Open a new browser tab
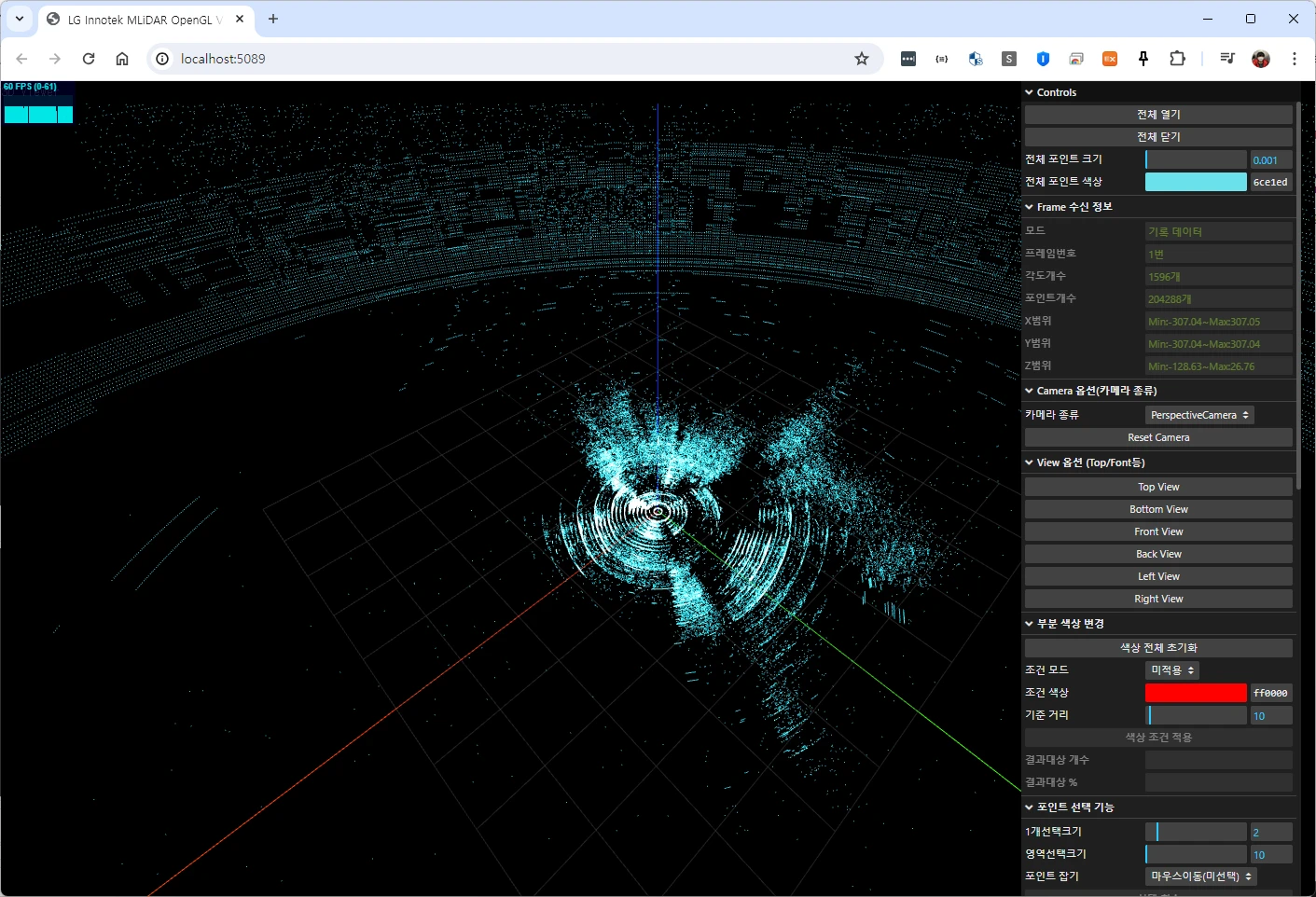Viewport: 1316px width, 897px height. click(273, 19)
